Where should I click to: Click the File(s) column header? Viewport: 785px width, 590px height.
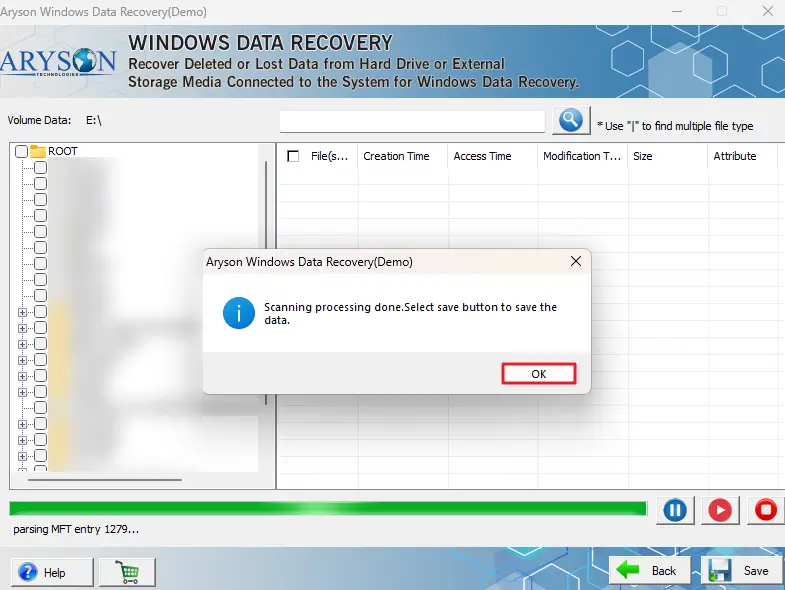(329, 156)
